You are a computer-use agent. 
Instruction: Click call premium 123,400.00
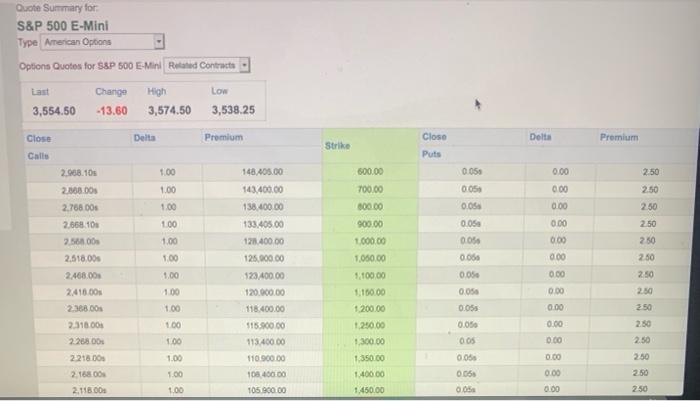(x=265, y=276)
